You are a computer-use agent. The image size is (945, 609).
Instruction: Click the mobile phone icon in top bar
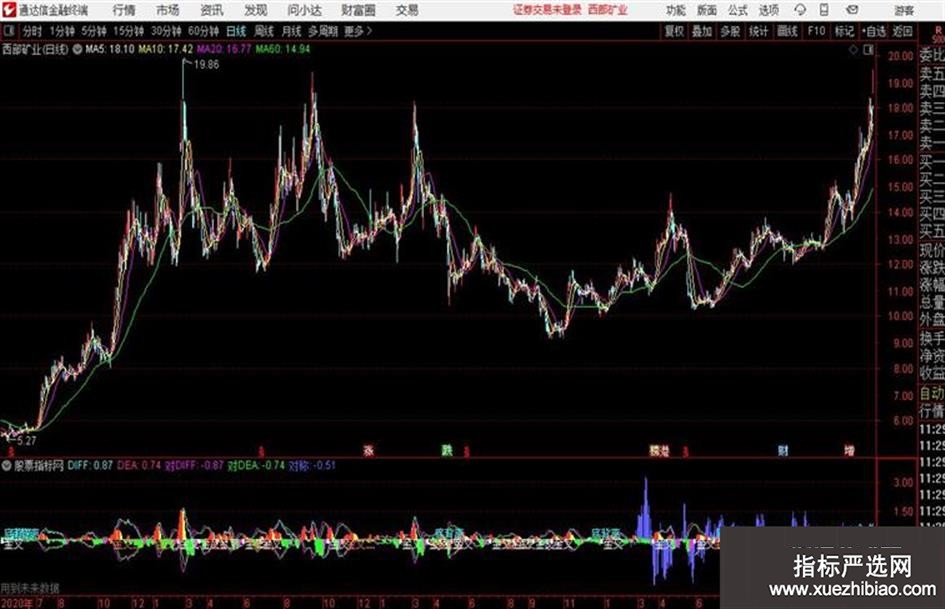coord(824,10)
